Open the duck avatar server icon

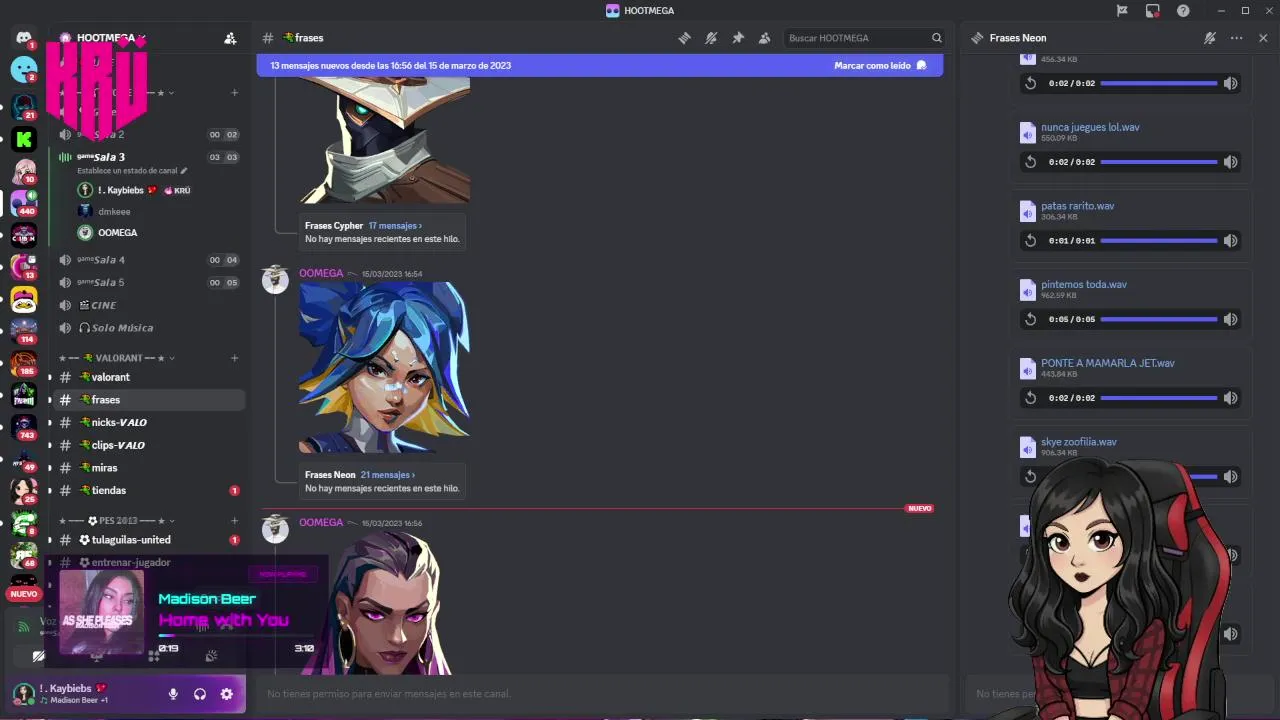point(24,299)
